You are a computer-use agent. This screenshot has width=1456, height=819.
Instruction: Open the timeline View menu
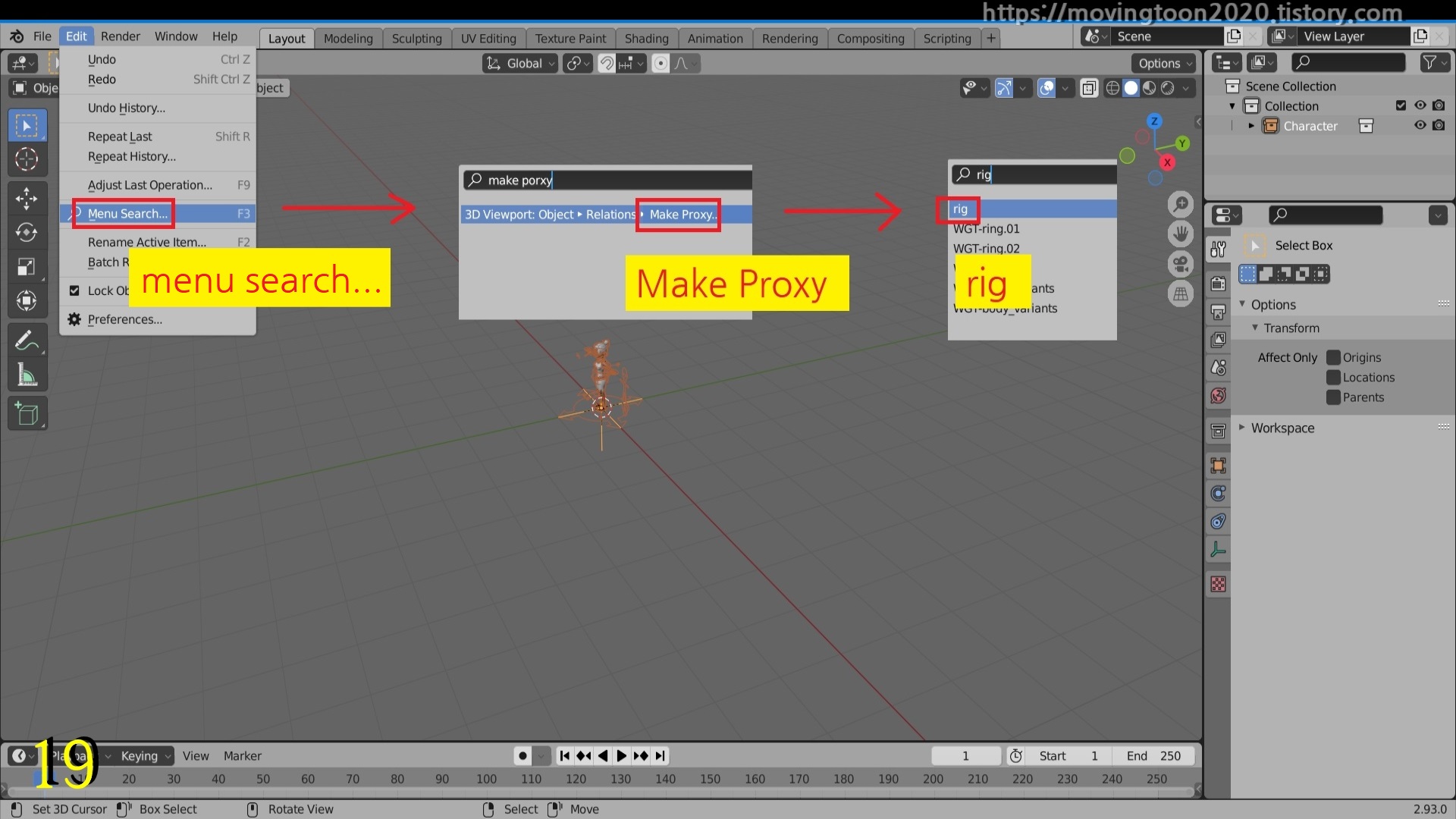pyautogui.click(x=196, y=756)
